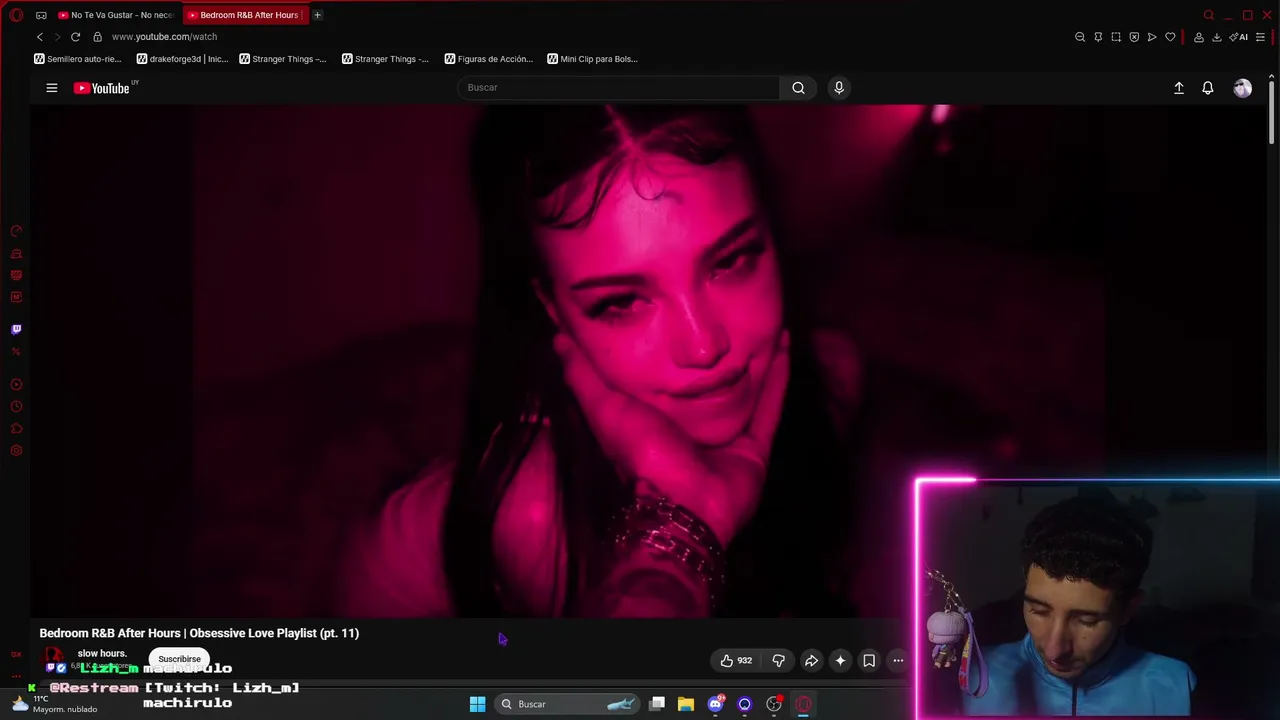View site security lock info
Viewport: 1280px width, 720px height.
(97, 37)
